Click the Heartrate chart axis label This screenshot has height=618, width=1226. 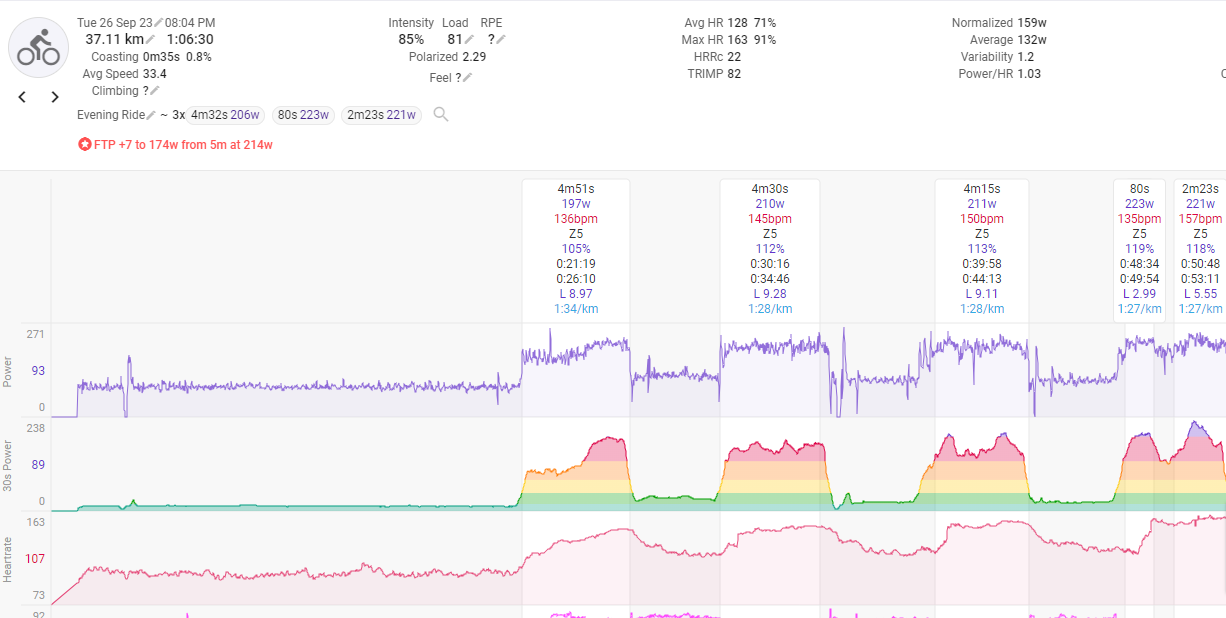coord(8,559)
